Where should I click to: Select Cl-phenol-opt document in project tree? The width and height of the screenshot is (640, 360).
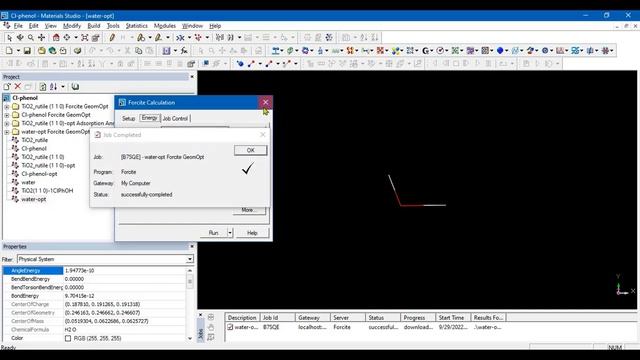click(x=39, y=174)
